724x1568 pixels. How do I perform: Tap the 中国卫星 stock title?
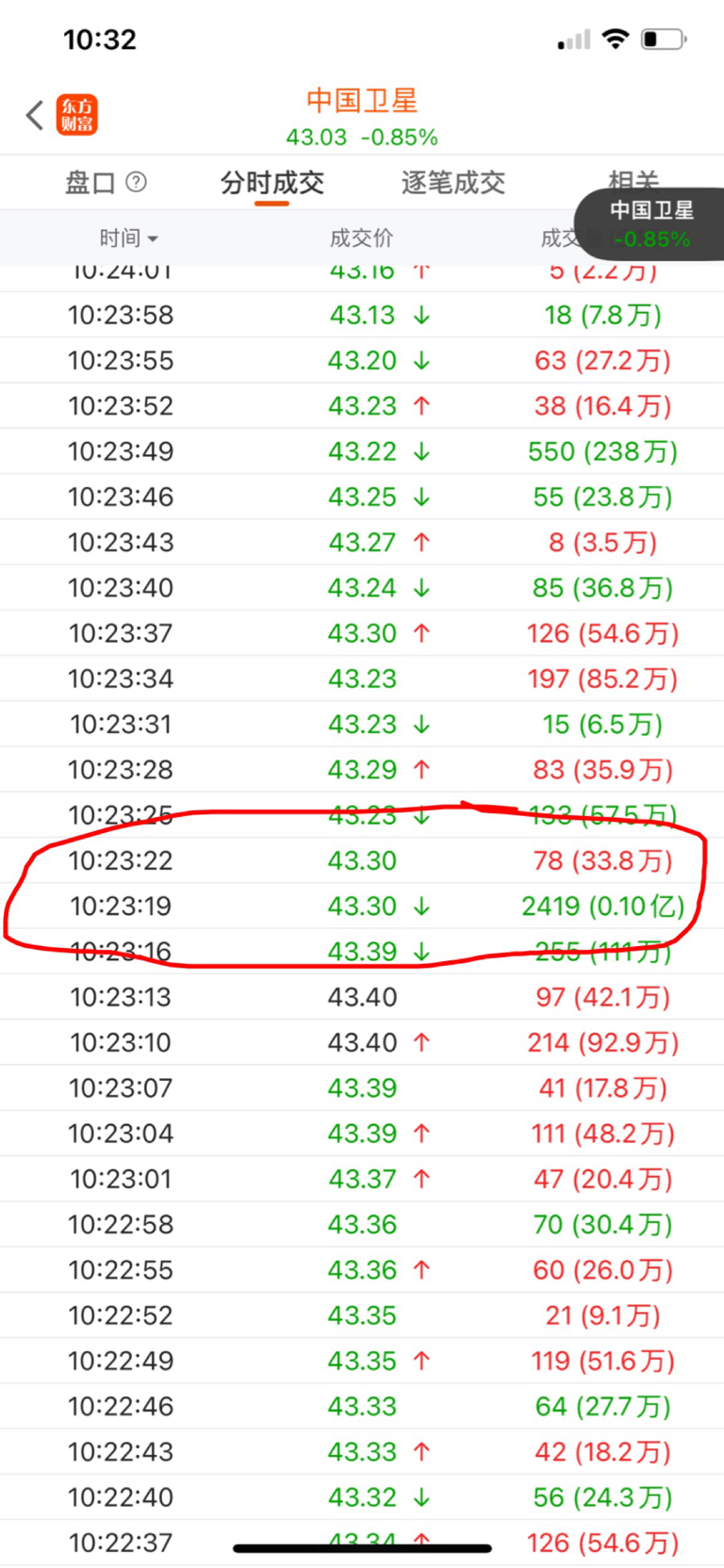click(362, 101)
